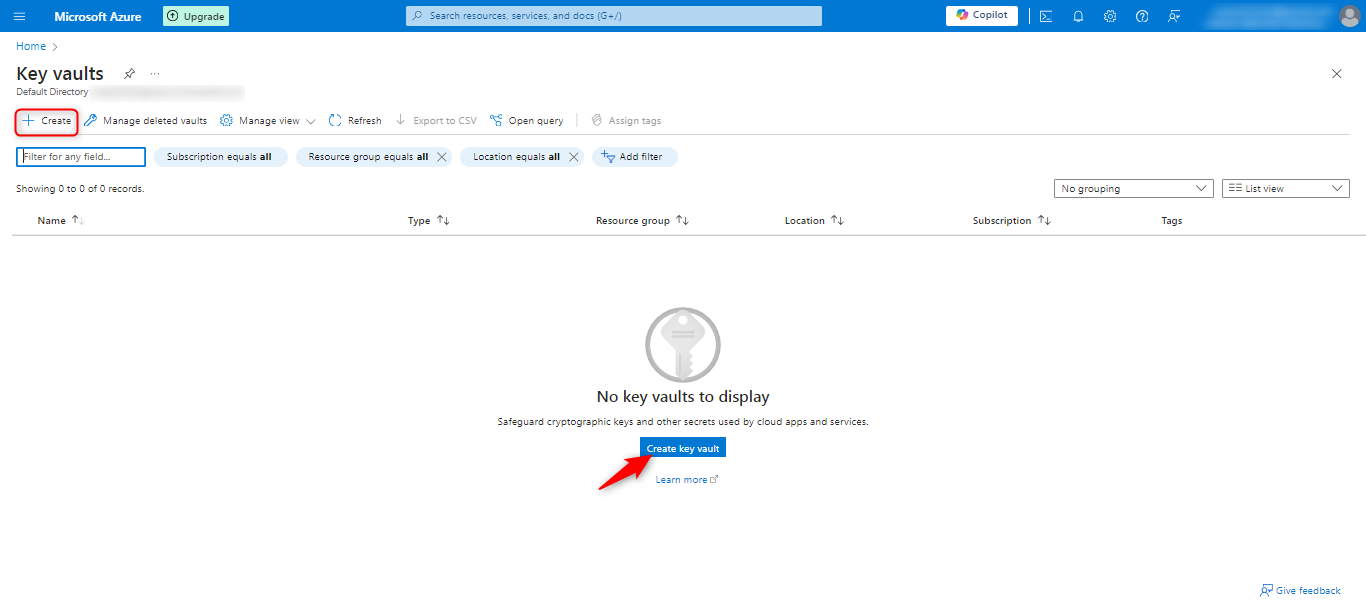Remove the Location equals all filter
The height and width of the screenshot is (615, 1366).
[x=574, y=157]
